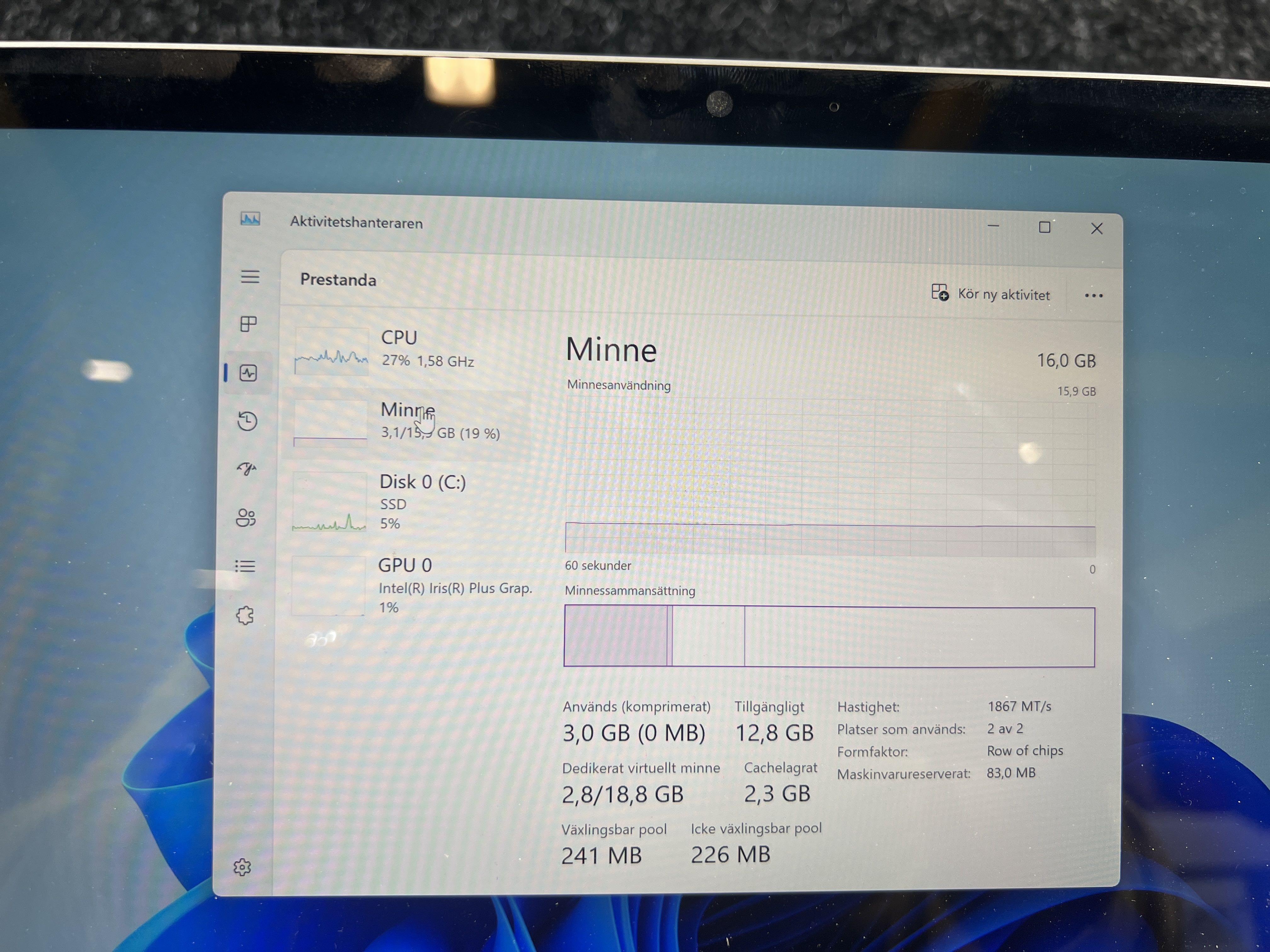Open the Details list icon
The height and width of the screenshot is (952, 1270).
coord(245,566)
